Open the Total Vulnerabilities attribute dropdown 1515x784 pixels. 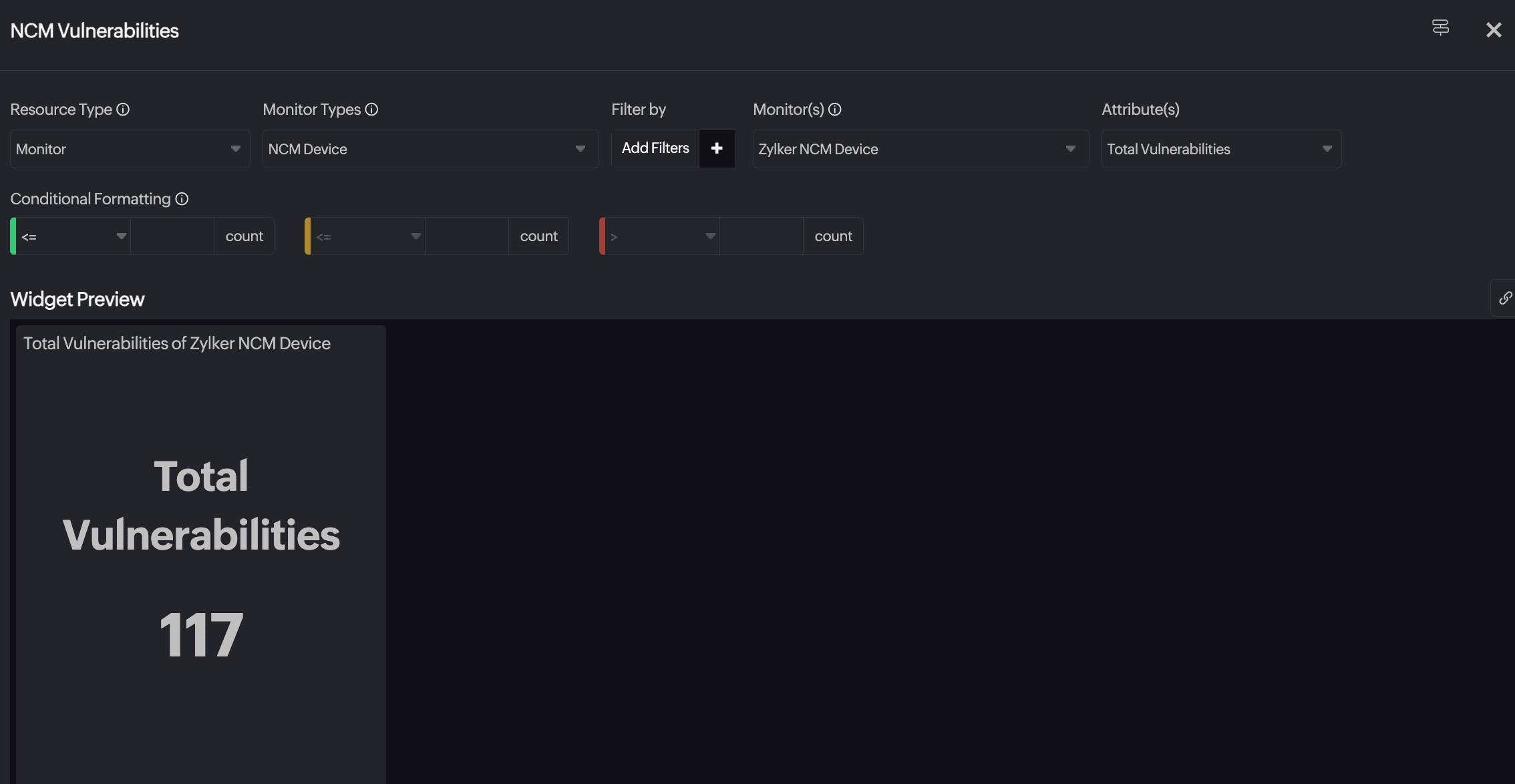pyautogui.click(x=1220, y=149)
